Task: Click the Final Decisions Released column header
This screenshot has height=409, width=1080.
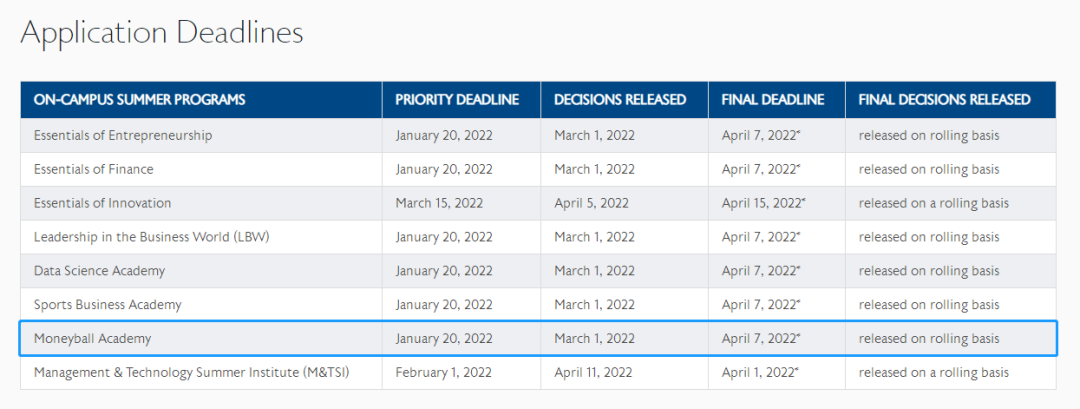Action: coord(944,100)
